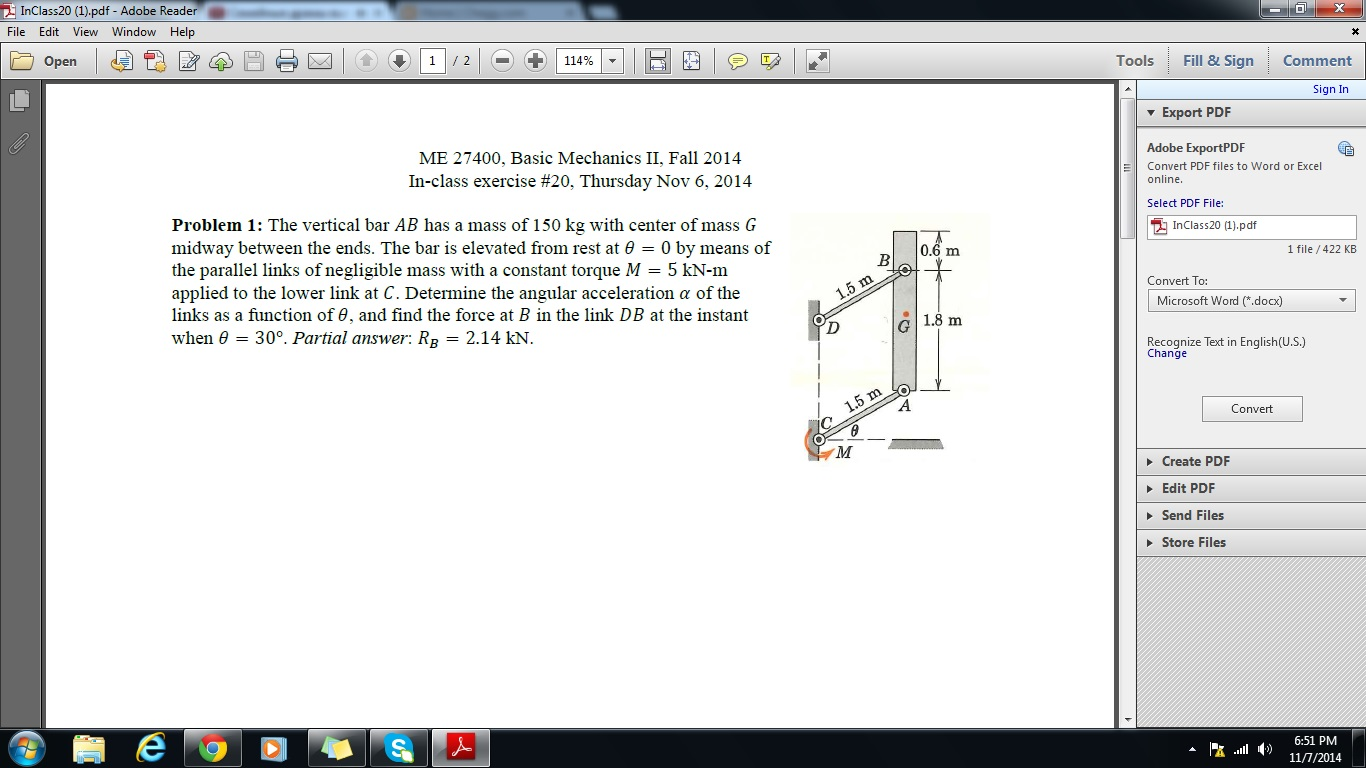Open the zoom percentage dropdown
This screenshot has height=768, width=1366.
click(613, 61)
